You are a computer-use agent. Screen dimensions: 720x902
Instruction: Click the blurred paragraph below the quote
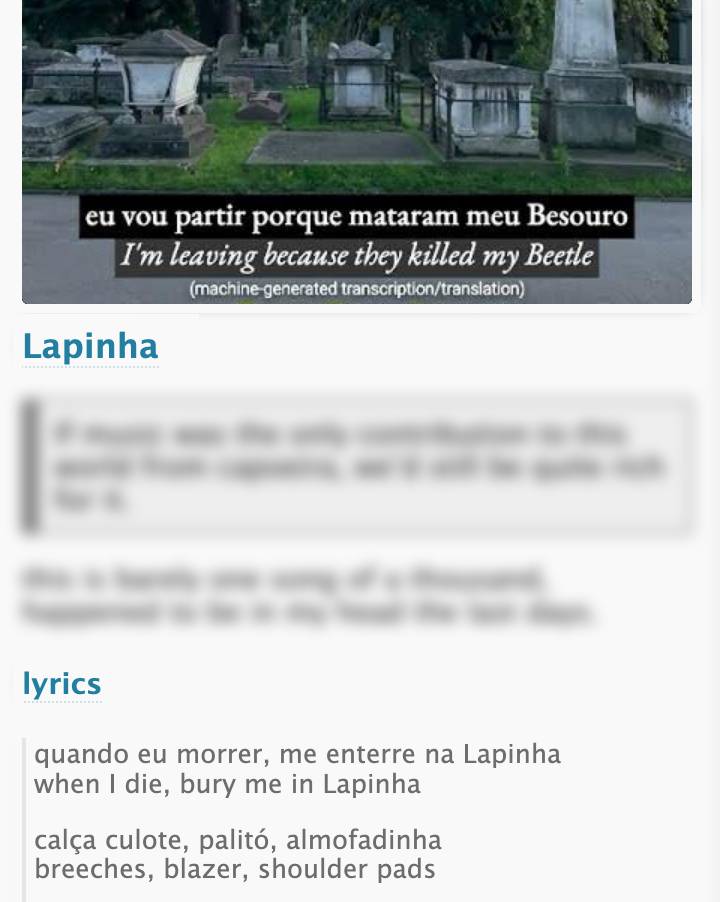[308, 595]
